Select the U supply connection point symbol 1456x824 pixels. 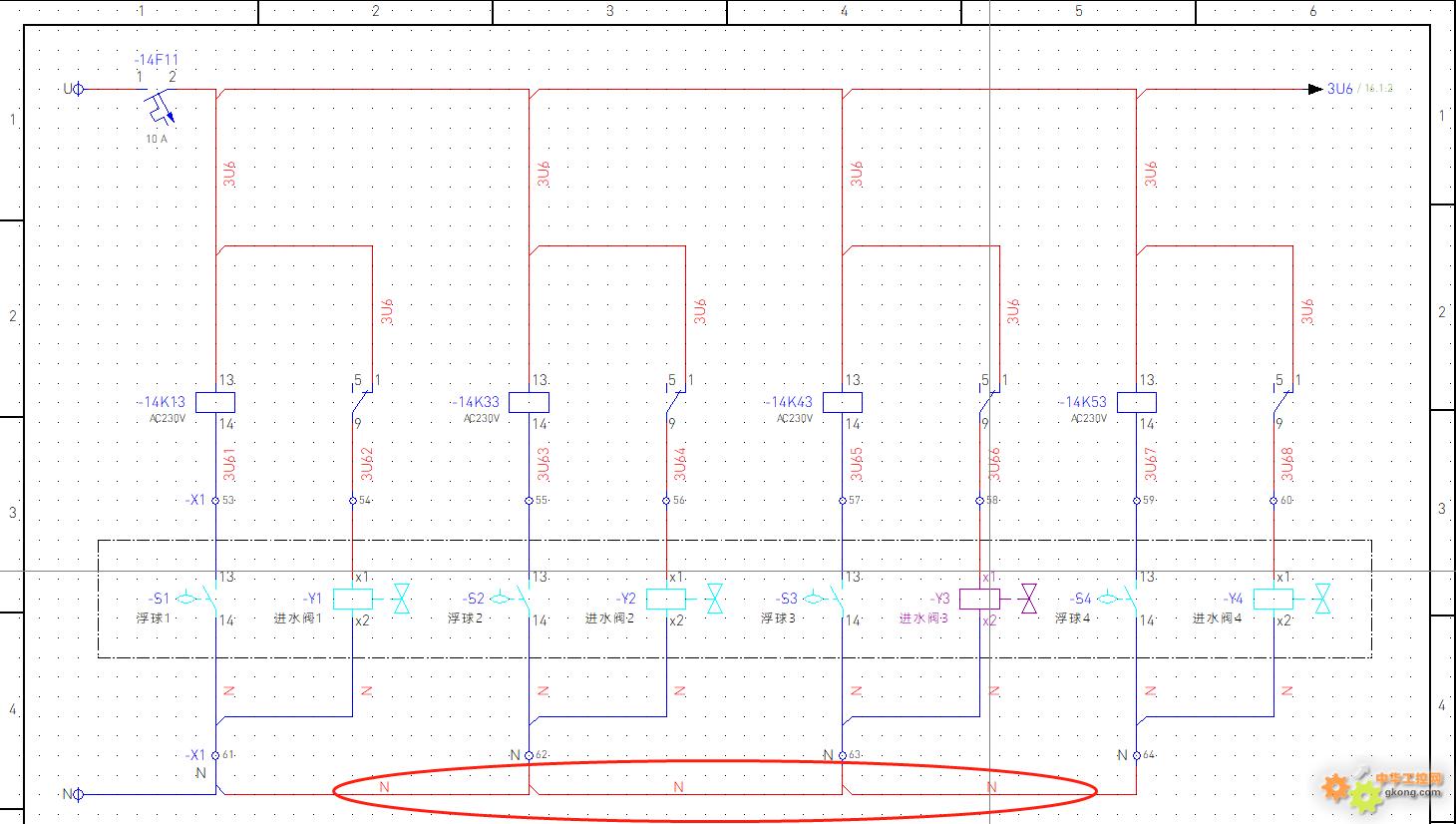[80, 89]
